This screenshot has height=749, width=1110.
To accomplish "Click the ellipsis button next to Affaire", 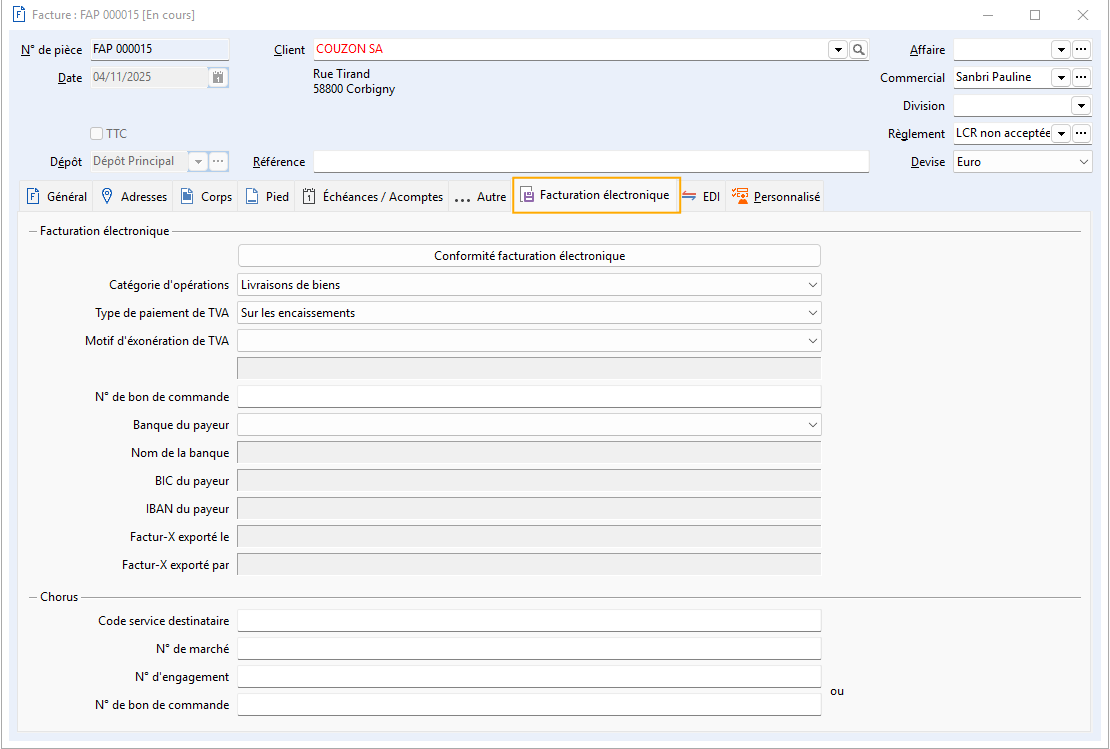I will (x=1081, y=50).
